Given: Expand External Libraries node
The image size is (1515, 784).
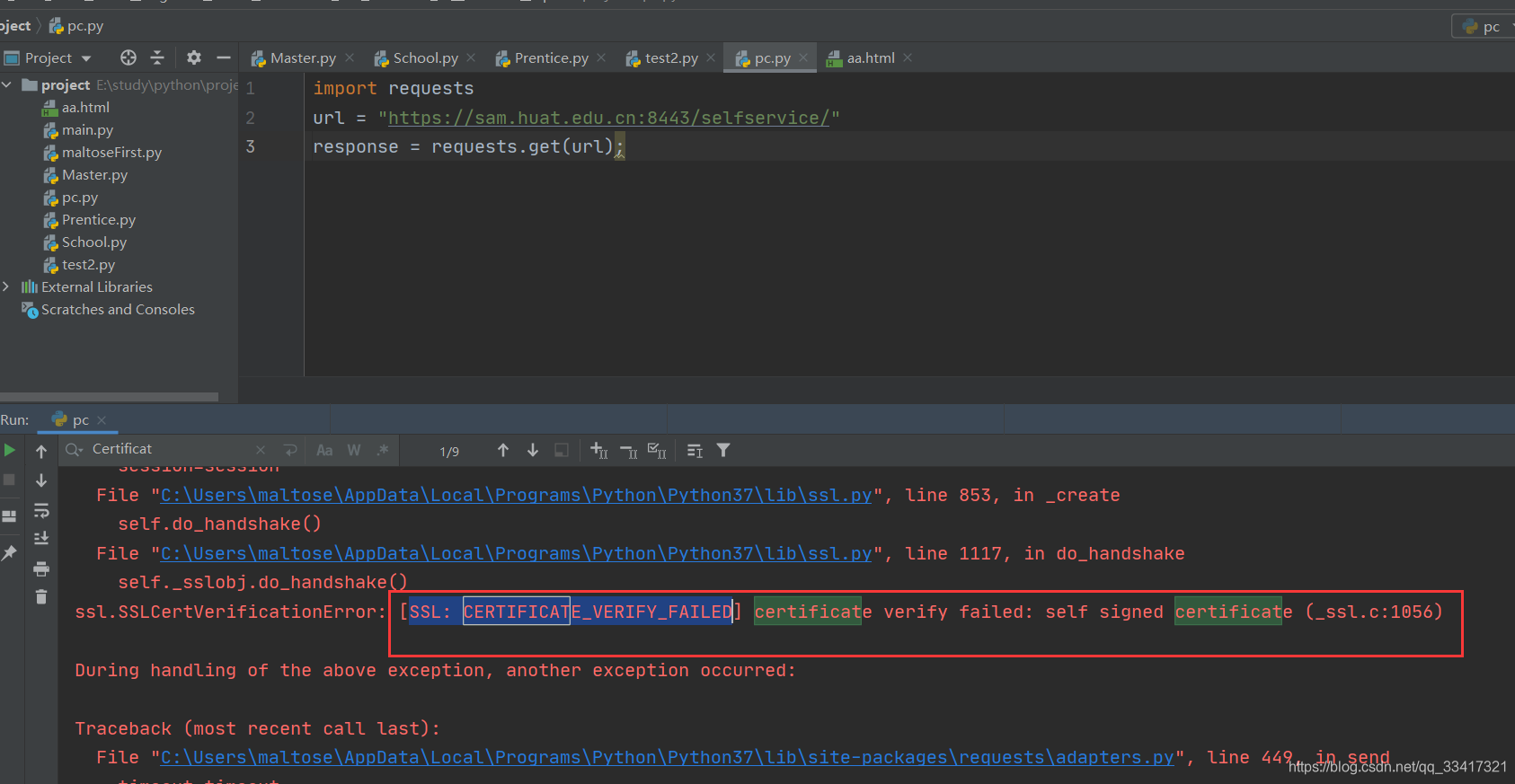Looking at the screenshot, I should tap(6, 286).
